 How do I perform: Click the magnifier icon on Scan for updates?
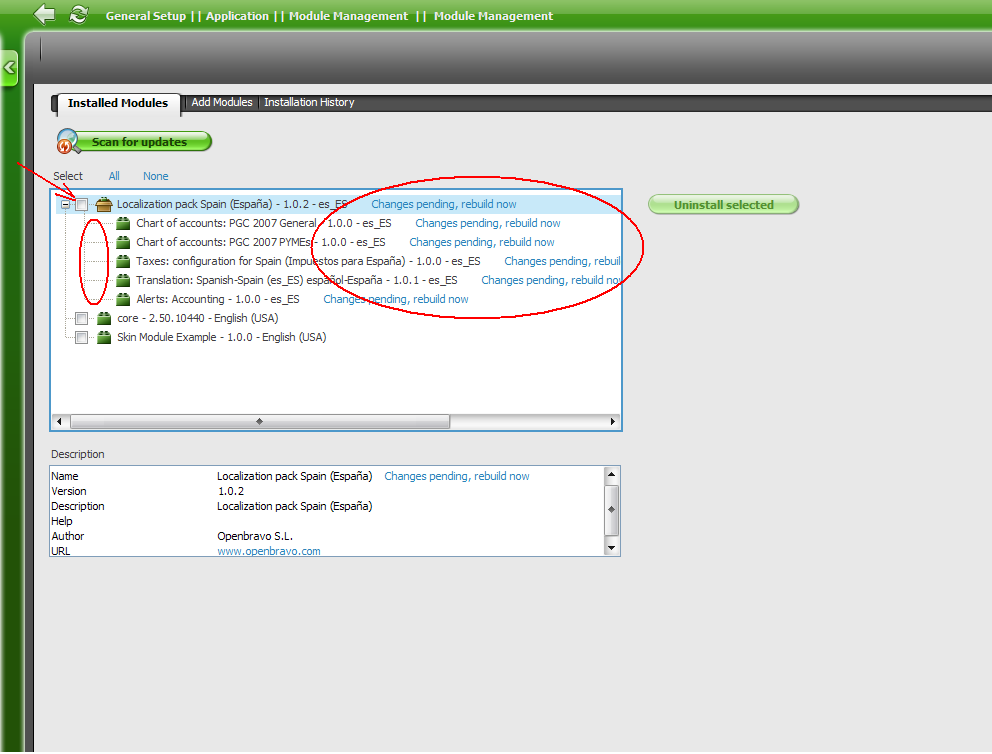click(x=67, y=141)
